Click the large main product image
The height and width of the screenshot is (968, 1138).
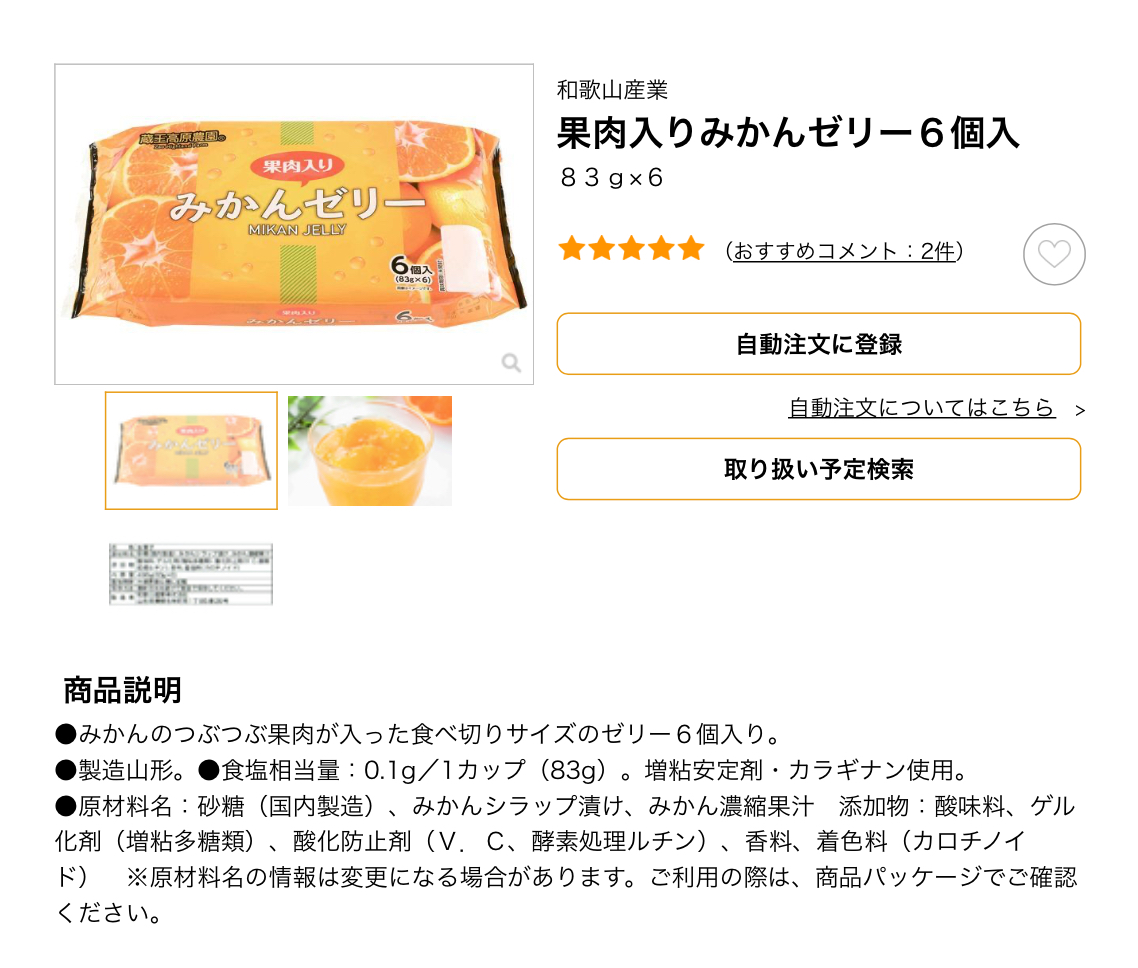(294, 224)
